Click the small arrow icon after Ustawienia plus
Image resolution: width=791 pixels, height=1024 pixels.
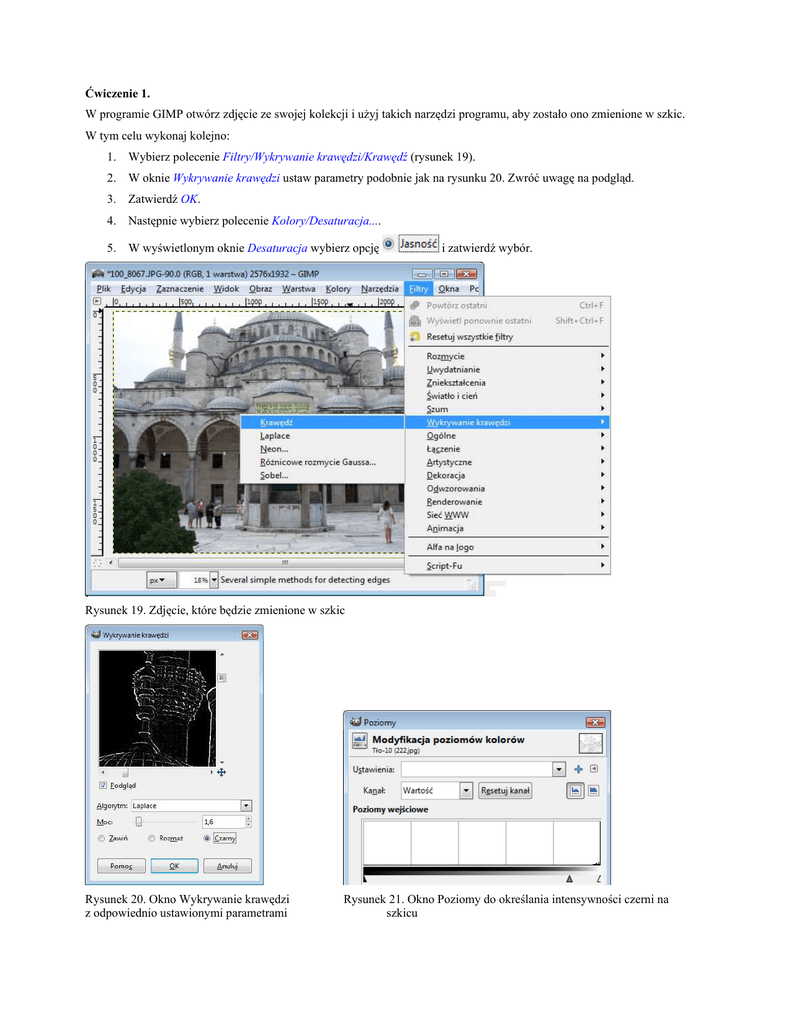594,769
